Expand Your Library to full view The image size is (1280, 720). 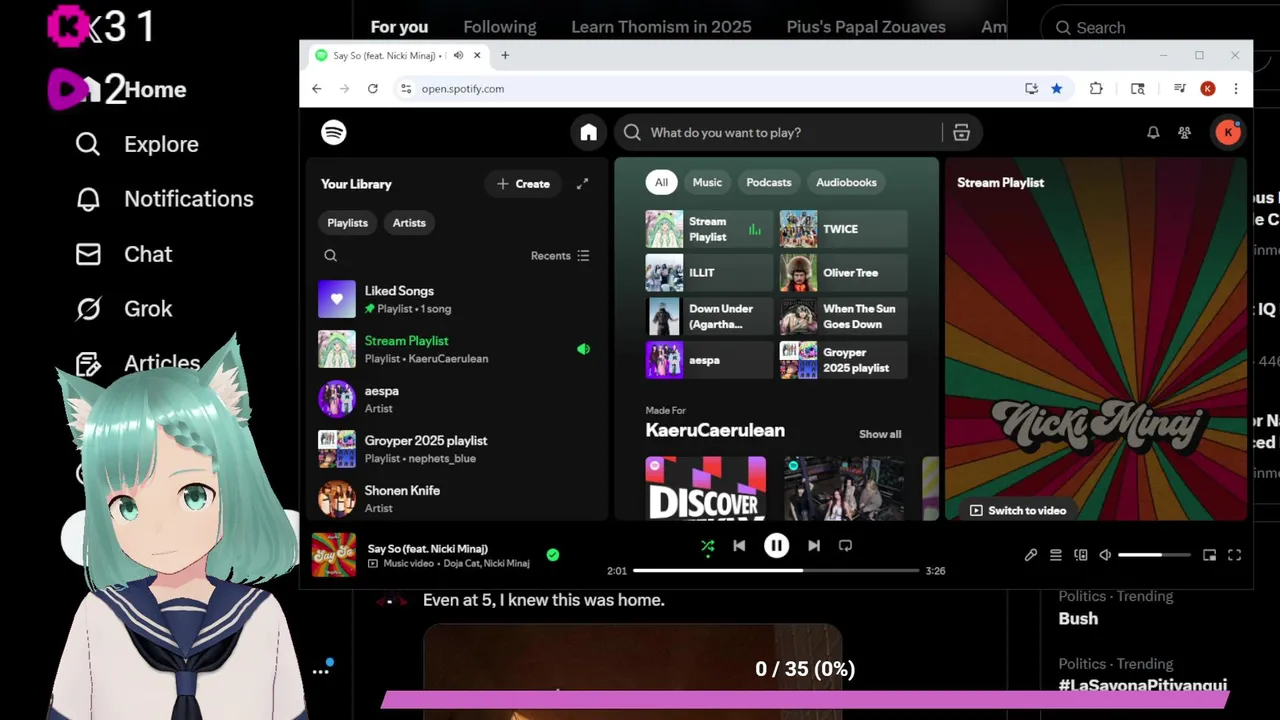[583, 184]
